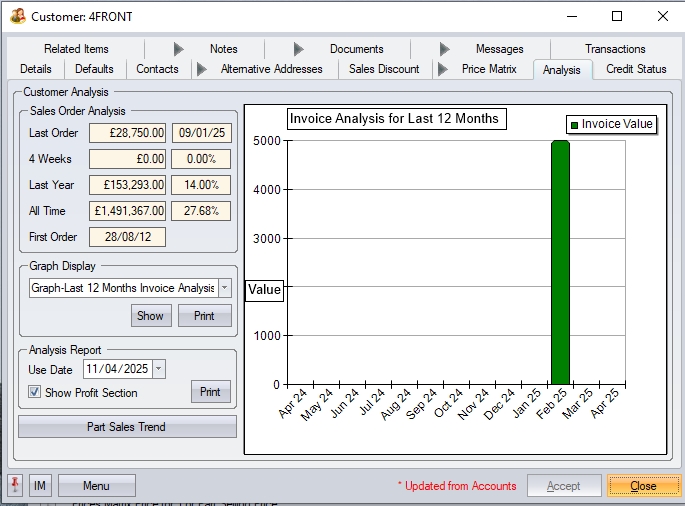Click the green Feb 25 invoice bar
Viewport: 685px width, 506px height.
coord(560,262)
